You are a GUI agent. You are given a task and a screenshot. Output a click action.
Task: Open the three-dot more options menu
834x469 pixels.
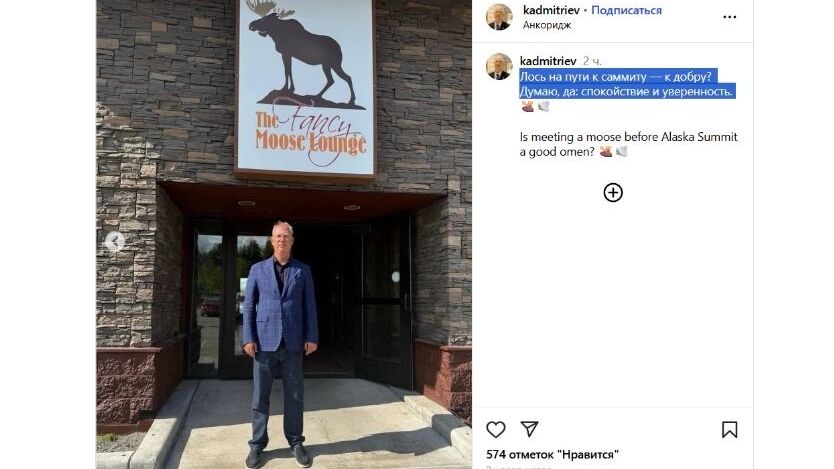[729, 17]
